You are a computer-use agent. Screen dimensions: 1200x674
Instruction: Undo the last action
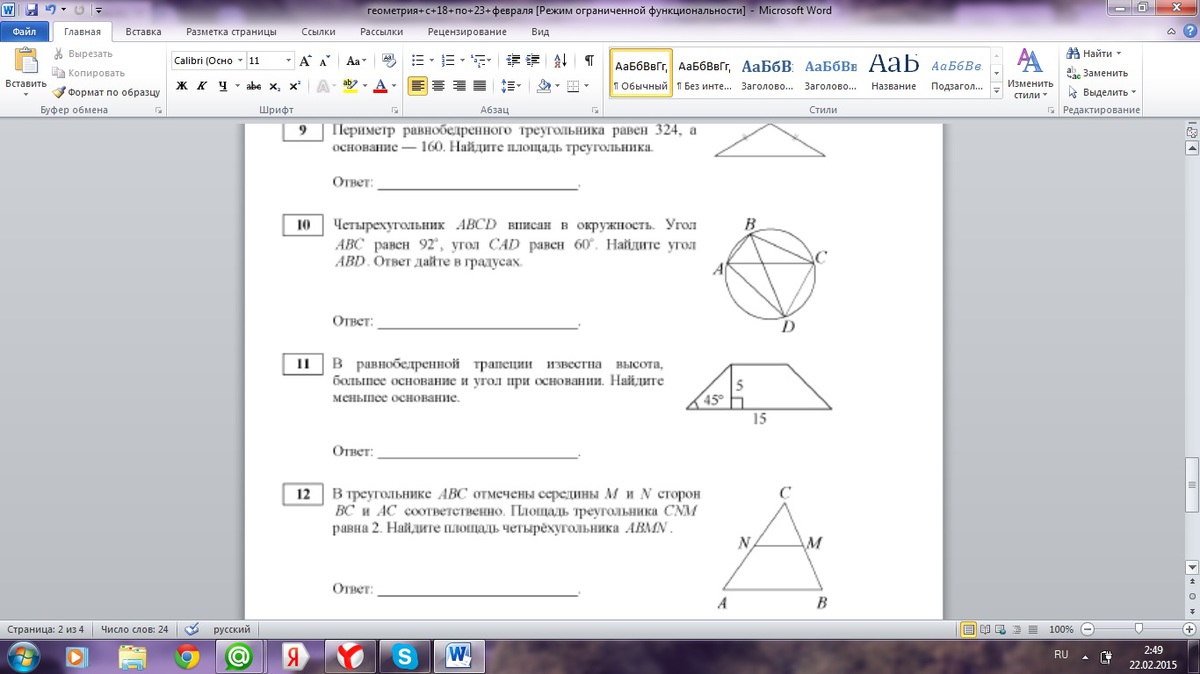click(x=49, y=9)
